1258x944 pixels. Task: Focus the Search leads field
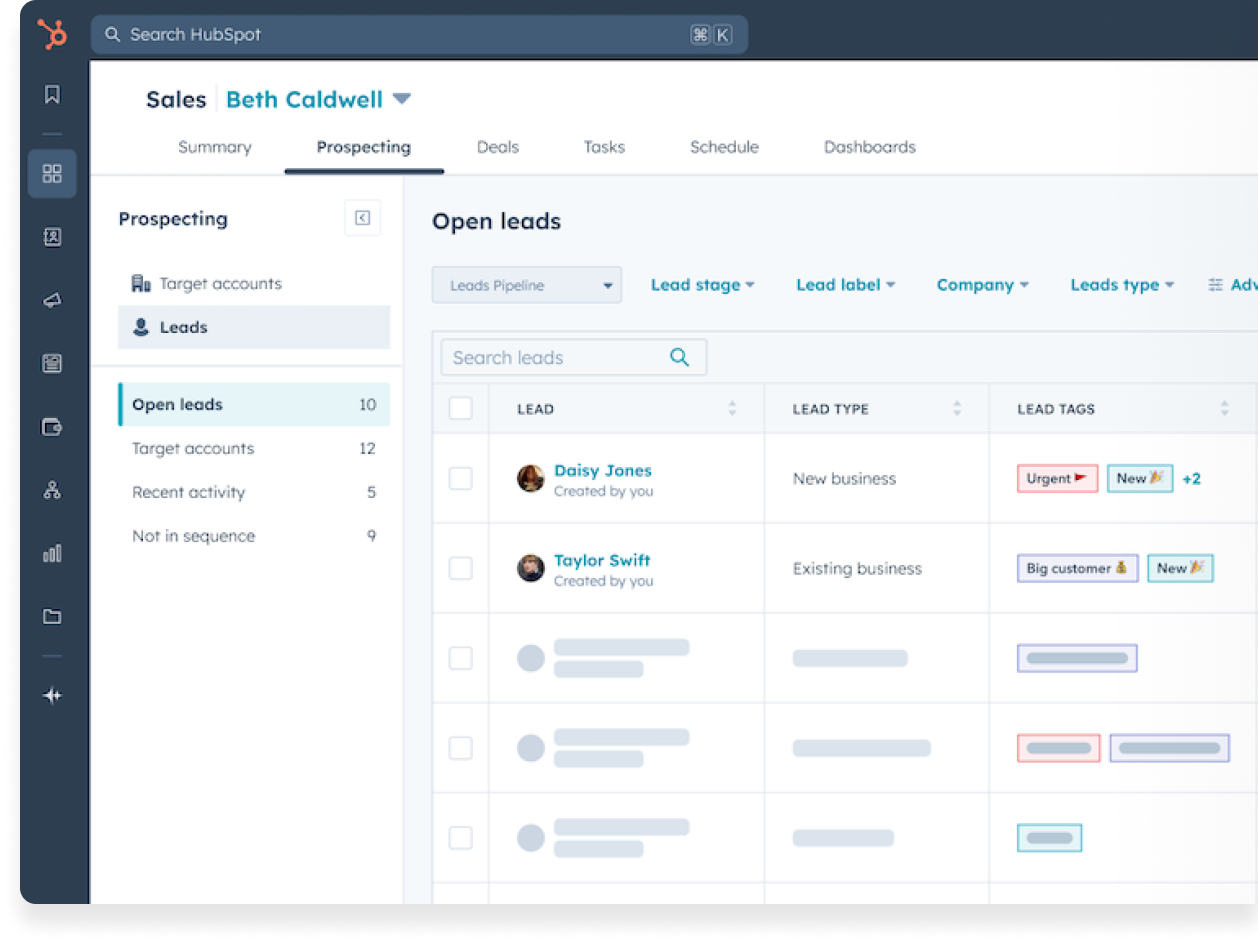click(x=574, y=358)
